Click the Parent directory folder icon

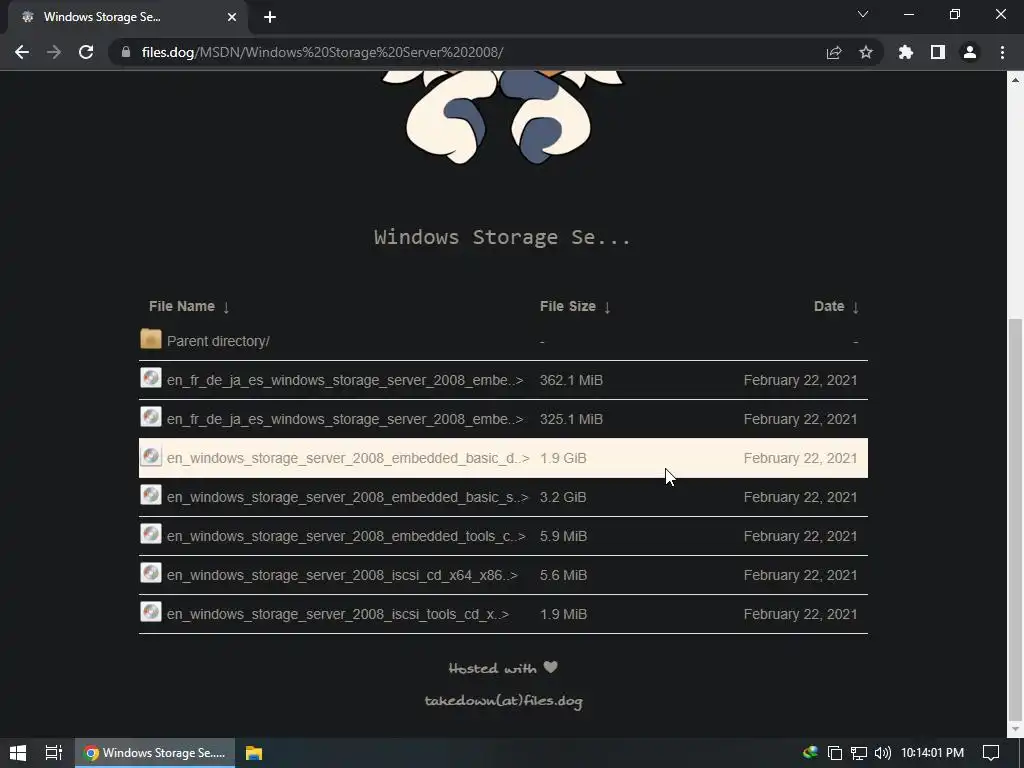coord(151,338)
